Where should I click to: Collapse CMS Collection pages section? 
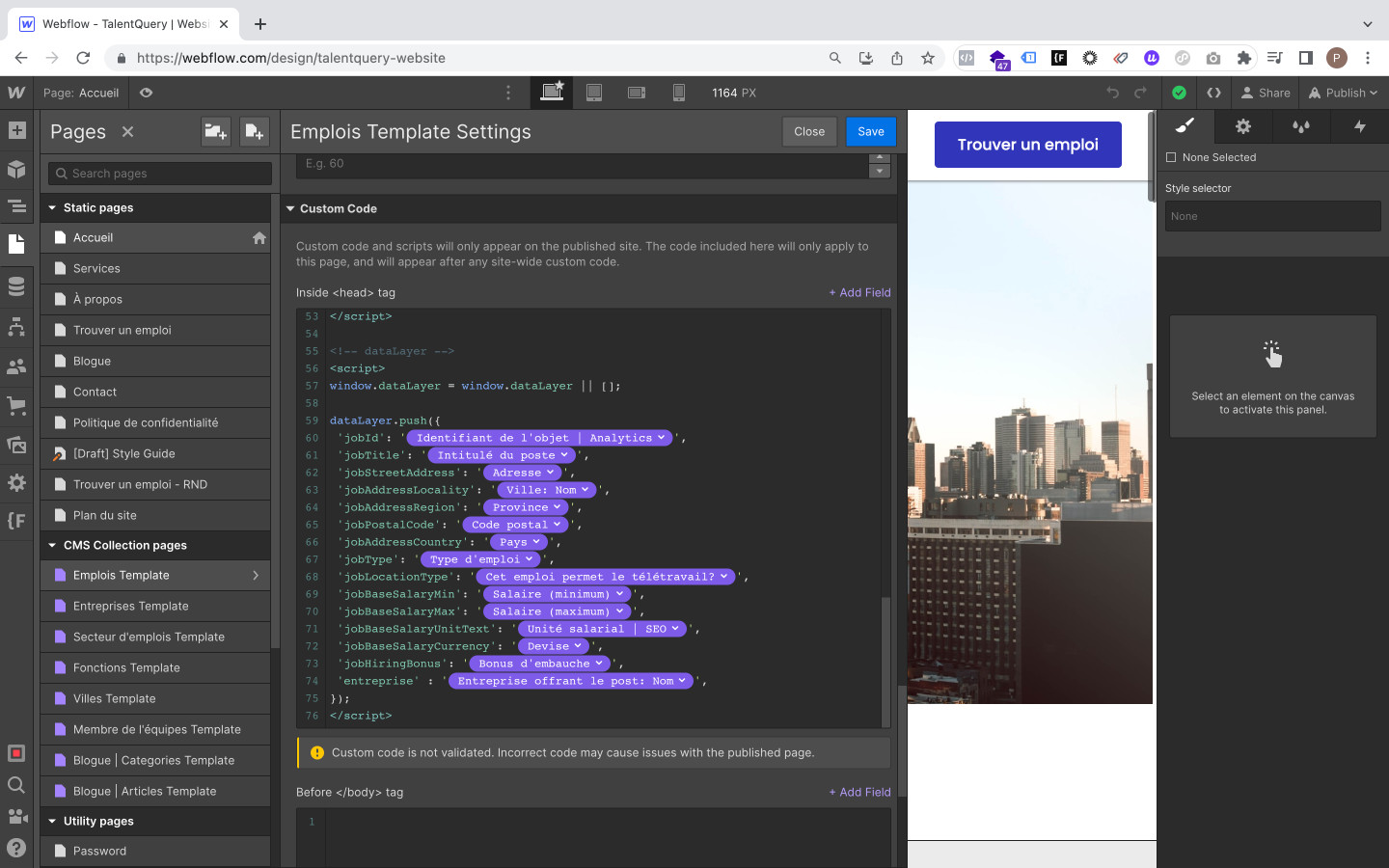(52, 545)
